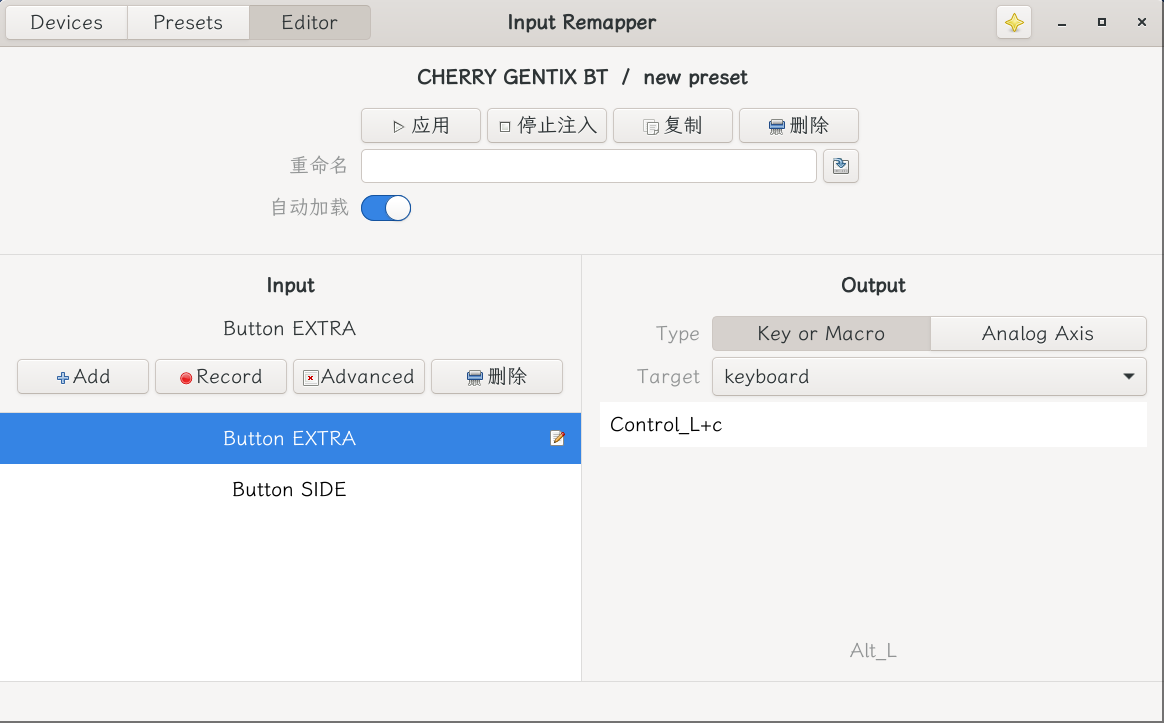
Task: Click the 重命名 rename text field
Action: pyautogui.click(x=589, y=166)
